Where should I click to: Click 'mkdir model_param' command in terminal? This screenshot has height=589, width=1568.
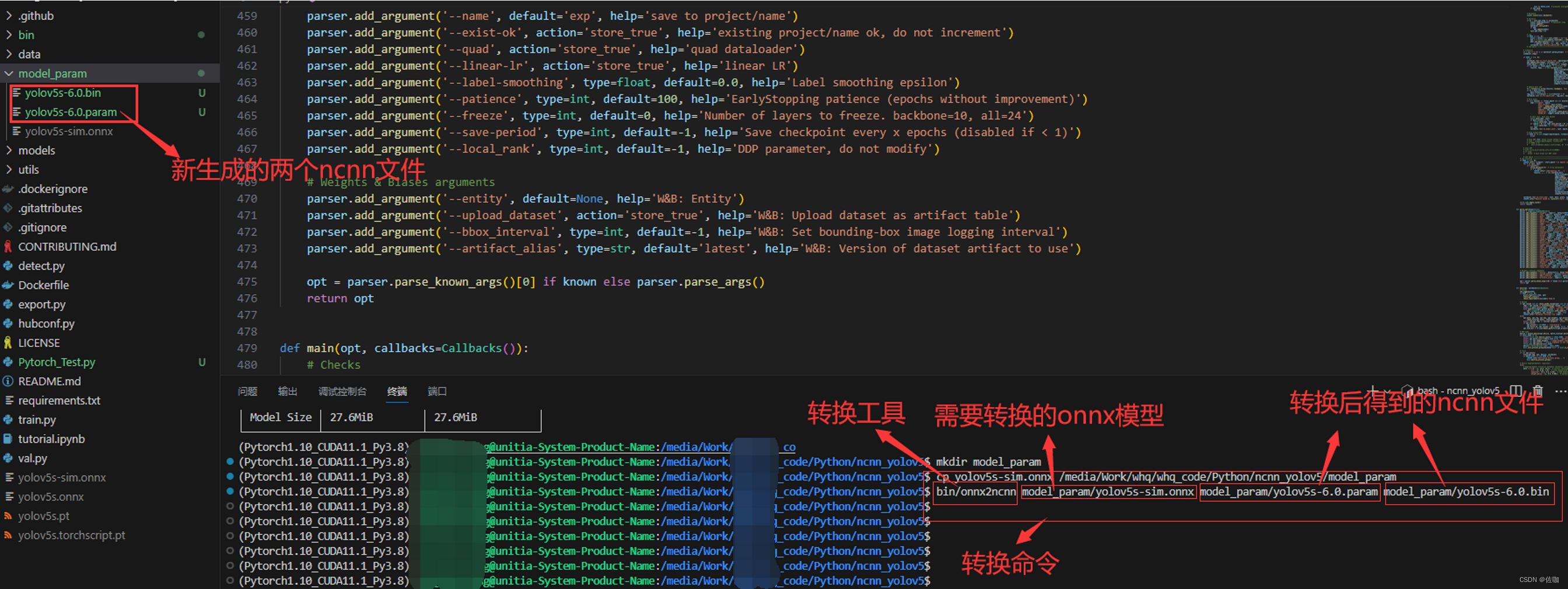989,462
